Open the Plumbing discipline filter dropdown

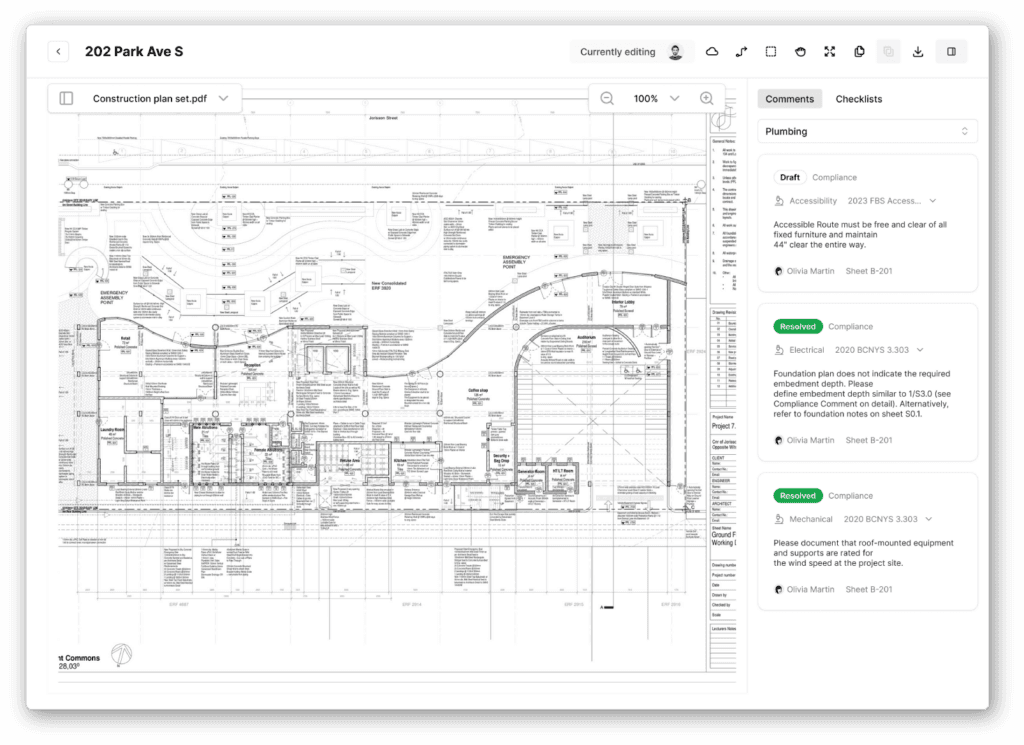tap(867, 131)
